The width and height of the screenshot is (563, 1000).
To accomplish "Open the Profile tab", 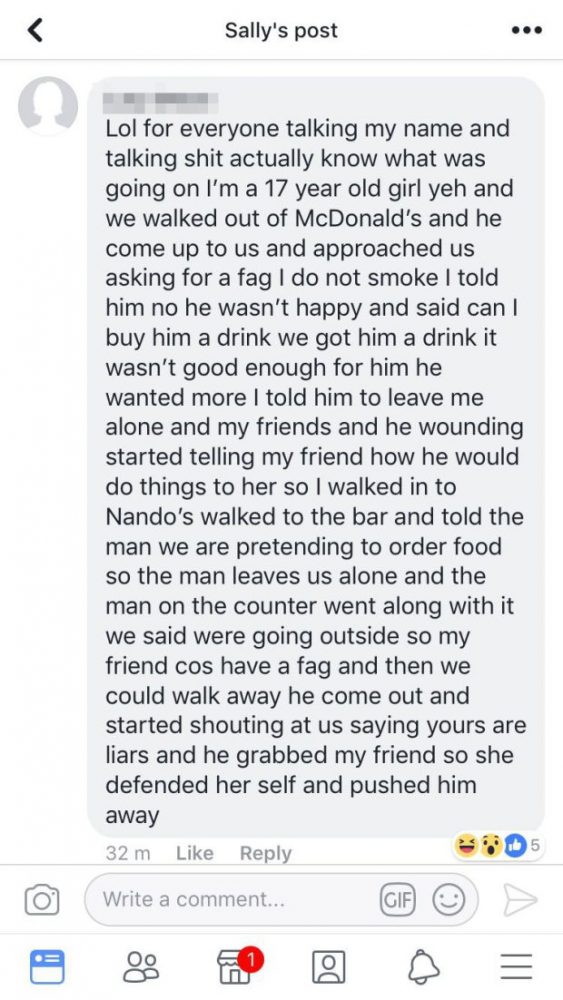I will coord(329,967).
